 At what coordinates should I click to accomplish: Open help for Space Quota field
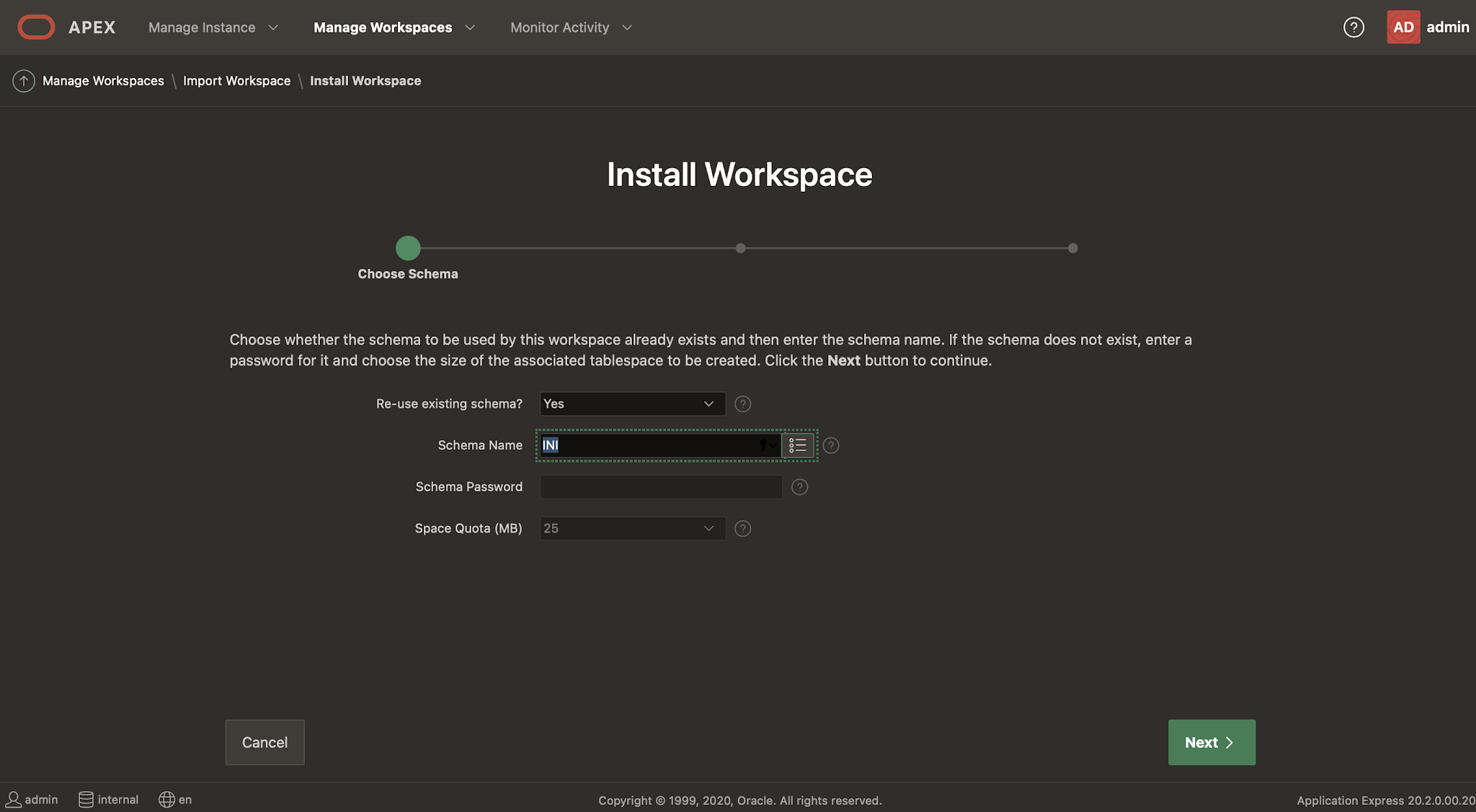(x=743, y=528)
